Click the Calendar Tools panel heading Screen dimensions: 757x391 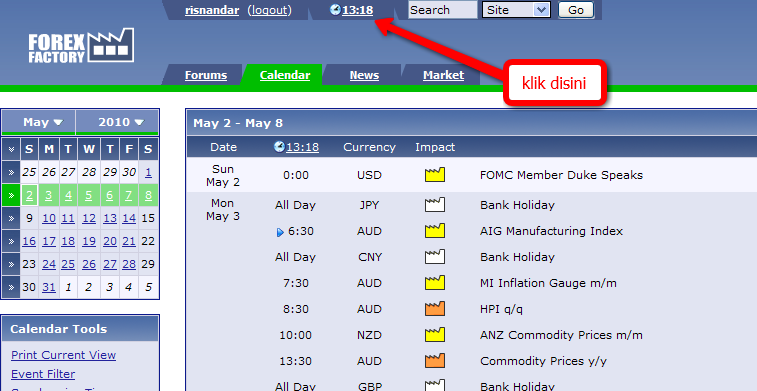(x=58, y=329)
